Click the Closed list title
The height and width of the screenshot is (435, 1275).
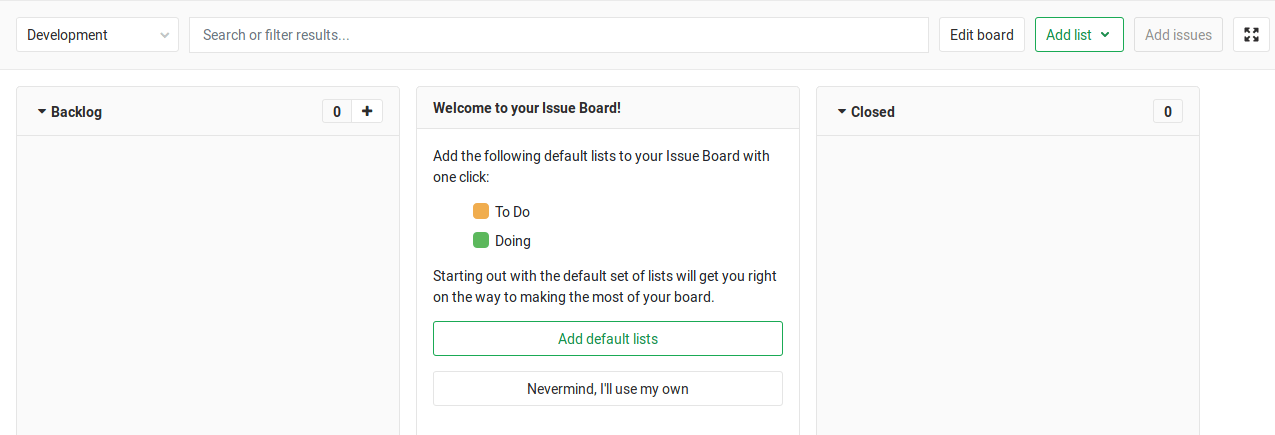pos(873,112)
